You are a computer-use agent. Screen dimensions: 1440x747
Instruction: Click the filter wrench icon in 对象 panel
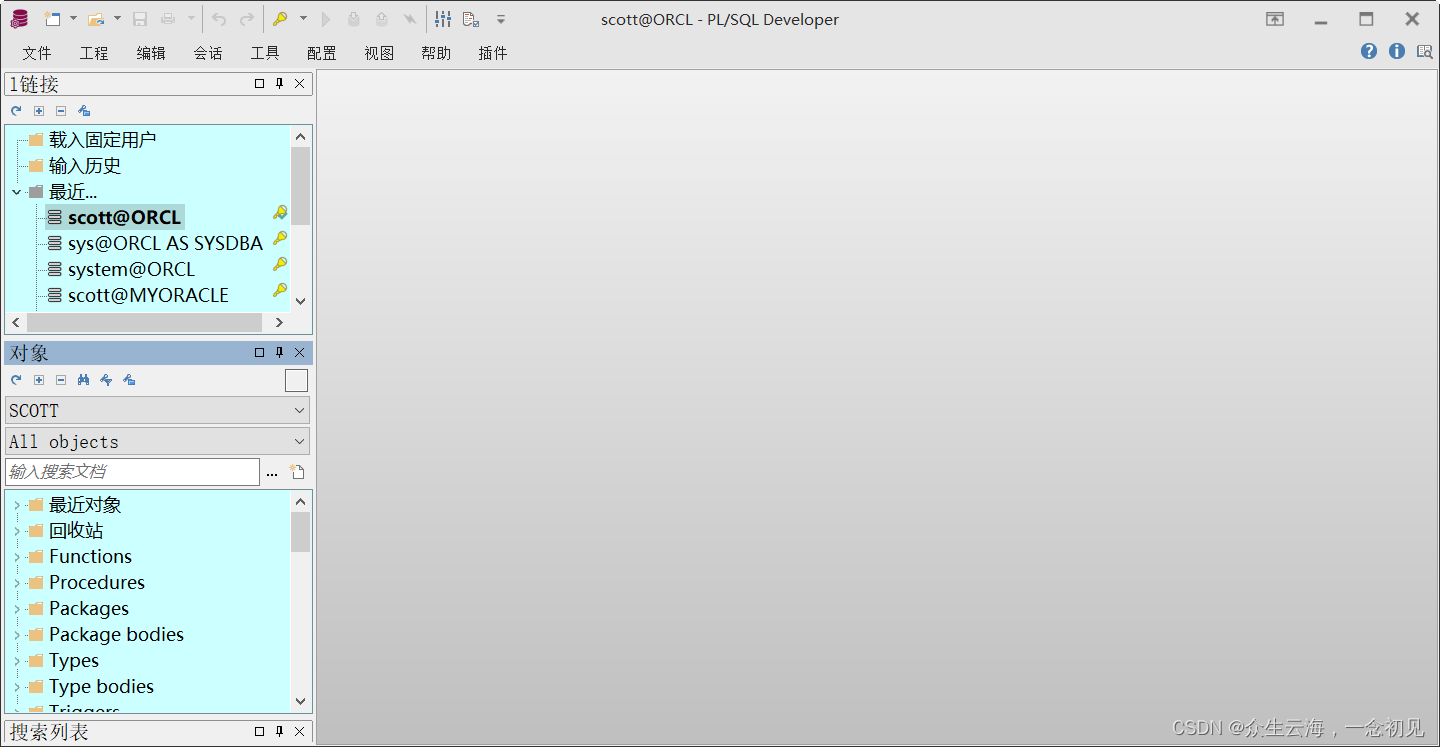pyautogui.click(x=106, y=380)
